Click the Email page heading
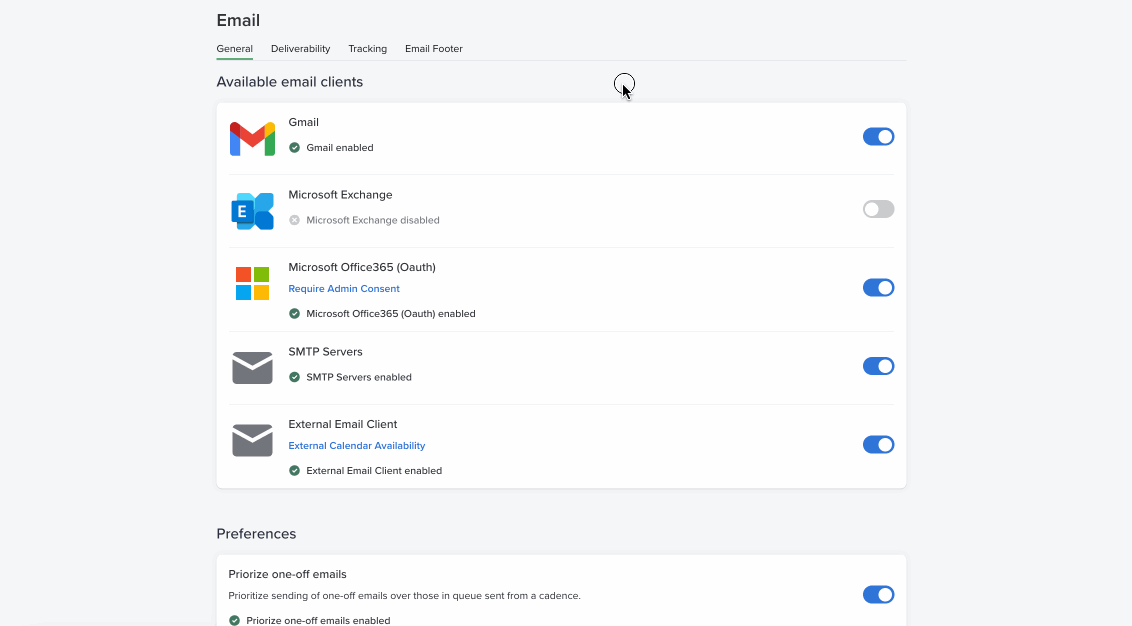This screenshot has height=626, width=1132. click(x=238, y=20)
